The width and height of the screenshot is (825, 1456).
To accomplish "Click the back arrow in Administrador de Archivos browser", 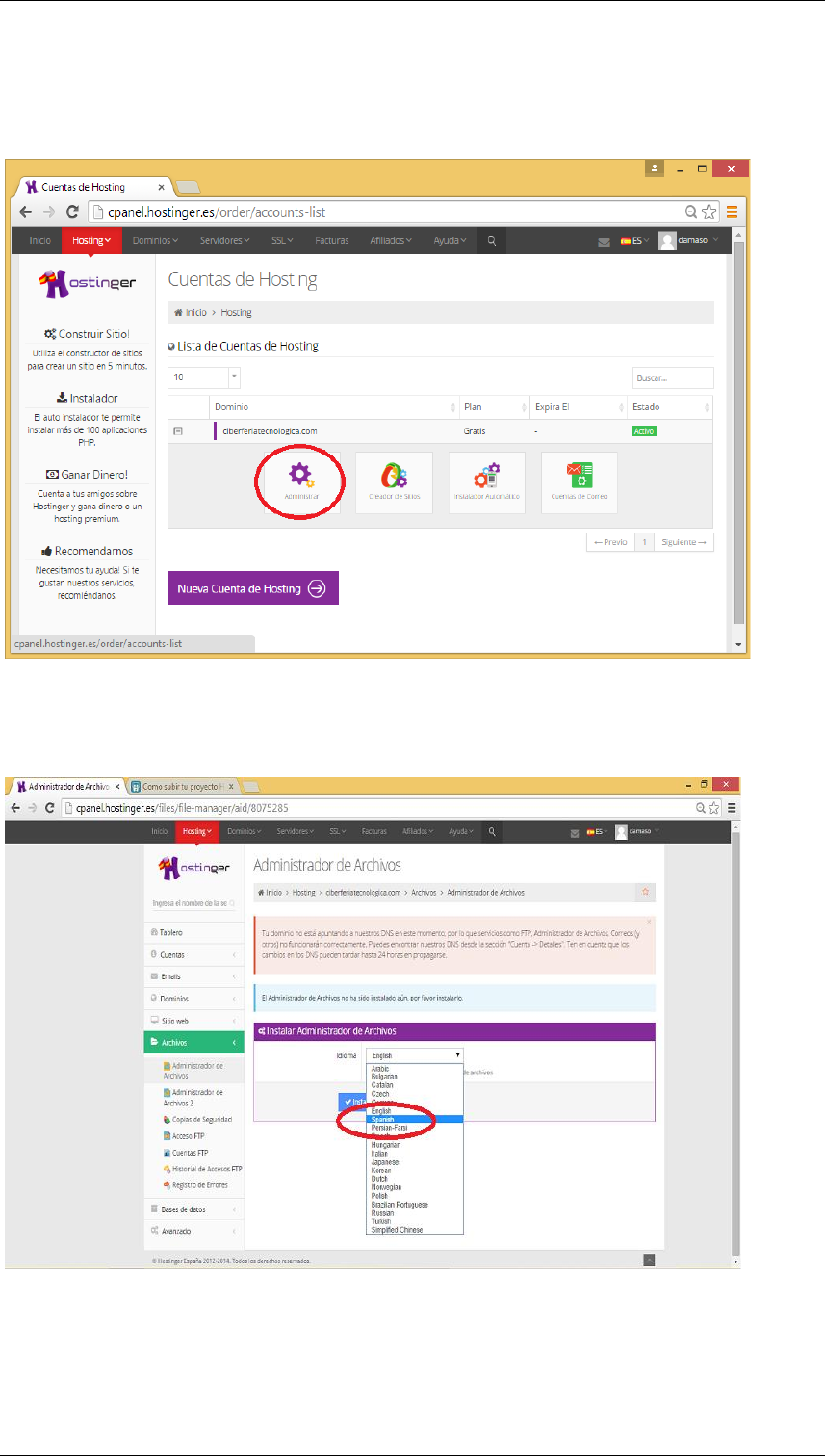I will coord(14,808).
